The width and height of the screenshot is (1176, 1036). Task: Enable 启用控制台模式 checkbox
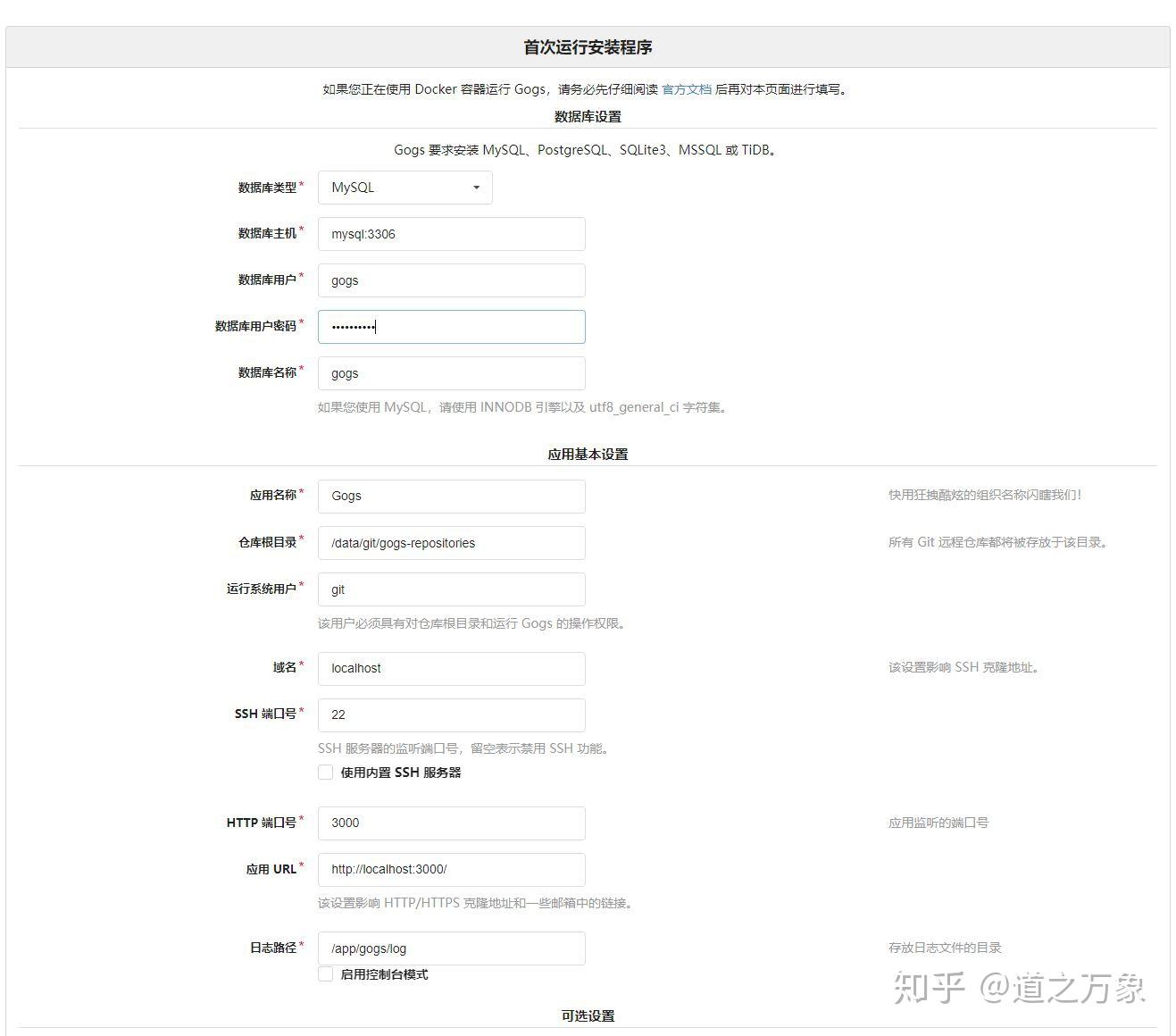point(326,974)
